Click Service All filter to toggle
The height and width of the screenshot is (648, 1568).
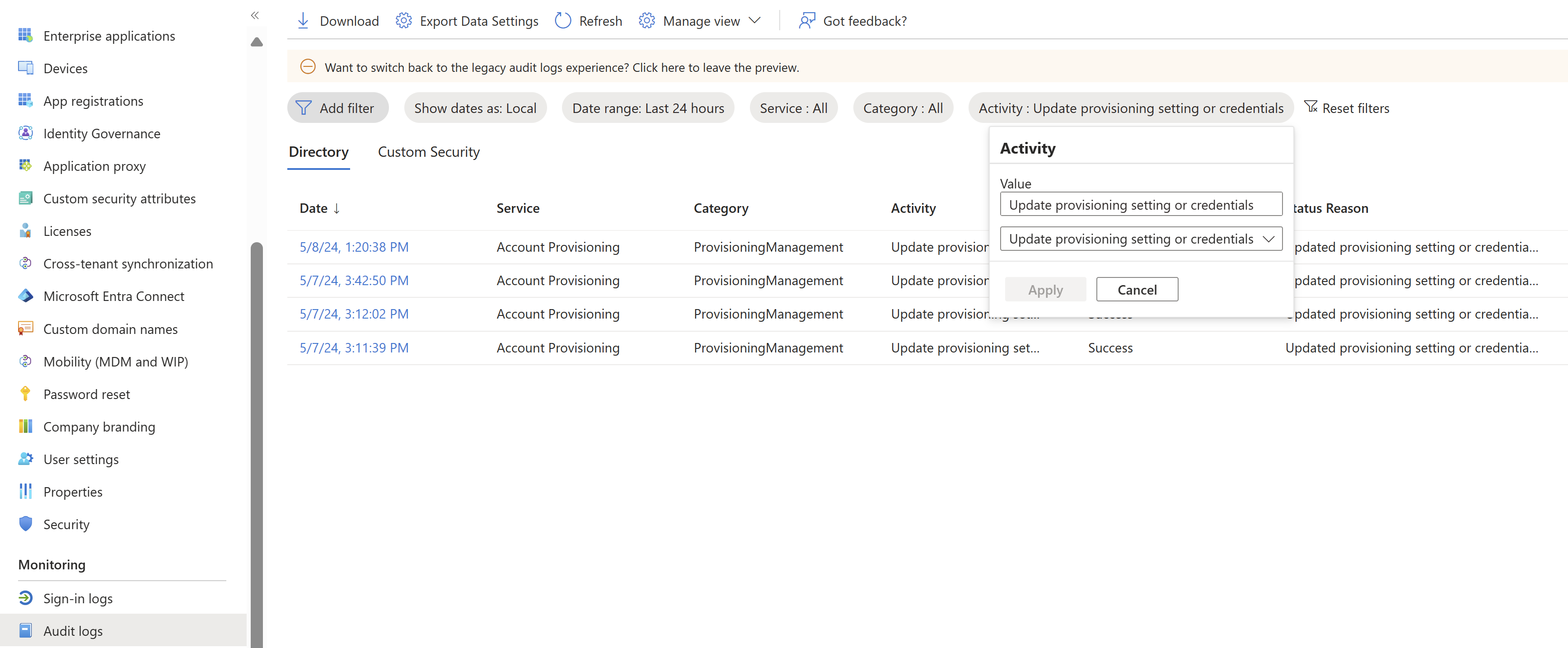(793, 108)
